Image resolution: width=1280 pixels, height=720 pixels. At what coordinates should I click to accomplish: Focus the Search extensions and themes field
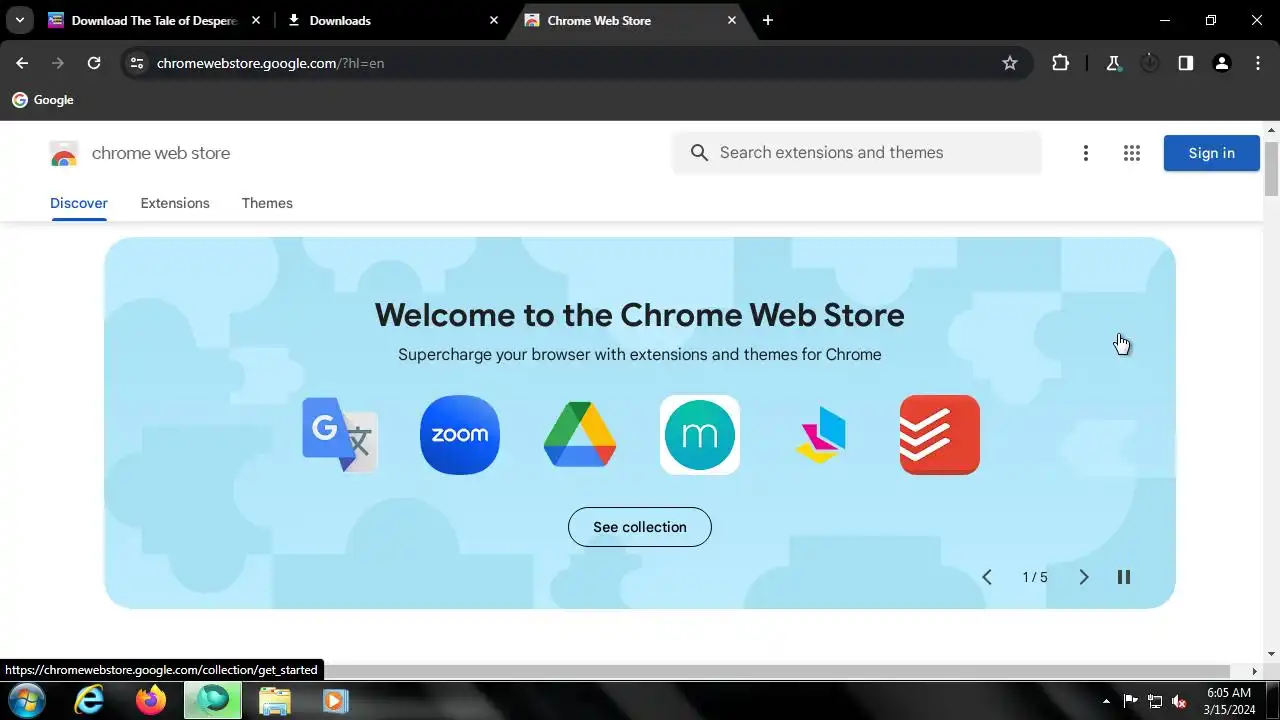click(857, 153)
